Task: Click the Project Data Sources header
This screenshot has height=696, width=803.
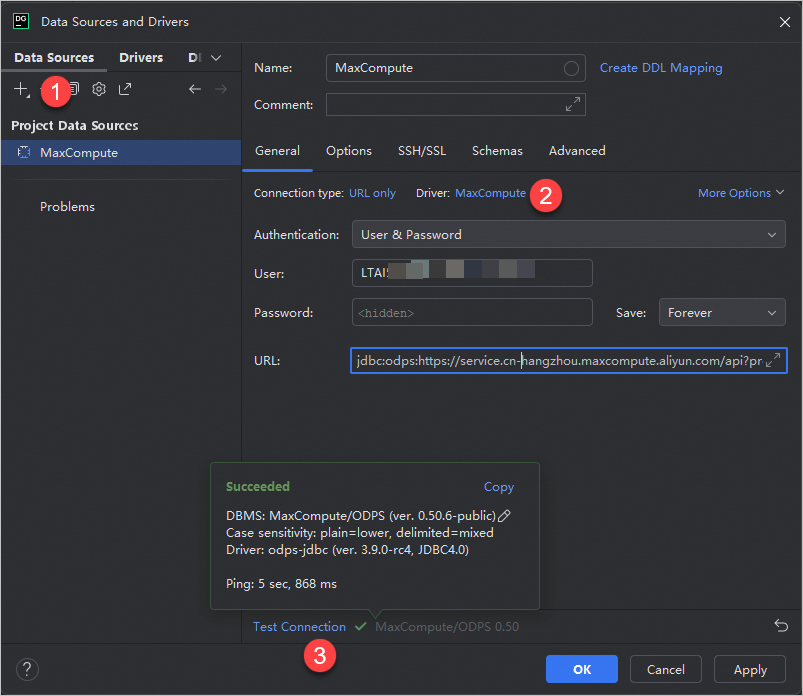Action: click(x=75, y=125)
